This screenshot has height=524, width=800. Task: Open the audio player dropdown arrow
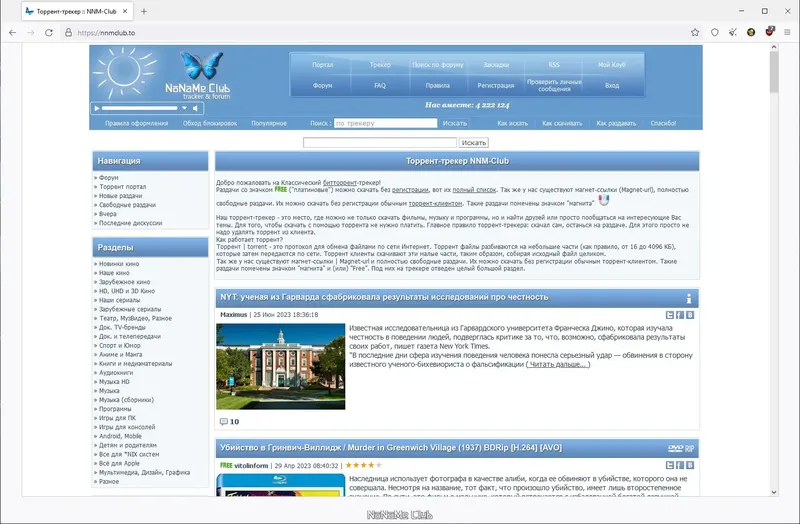pyautogui.click(x=184, y=108)
